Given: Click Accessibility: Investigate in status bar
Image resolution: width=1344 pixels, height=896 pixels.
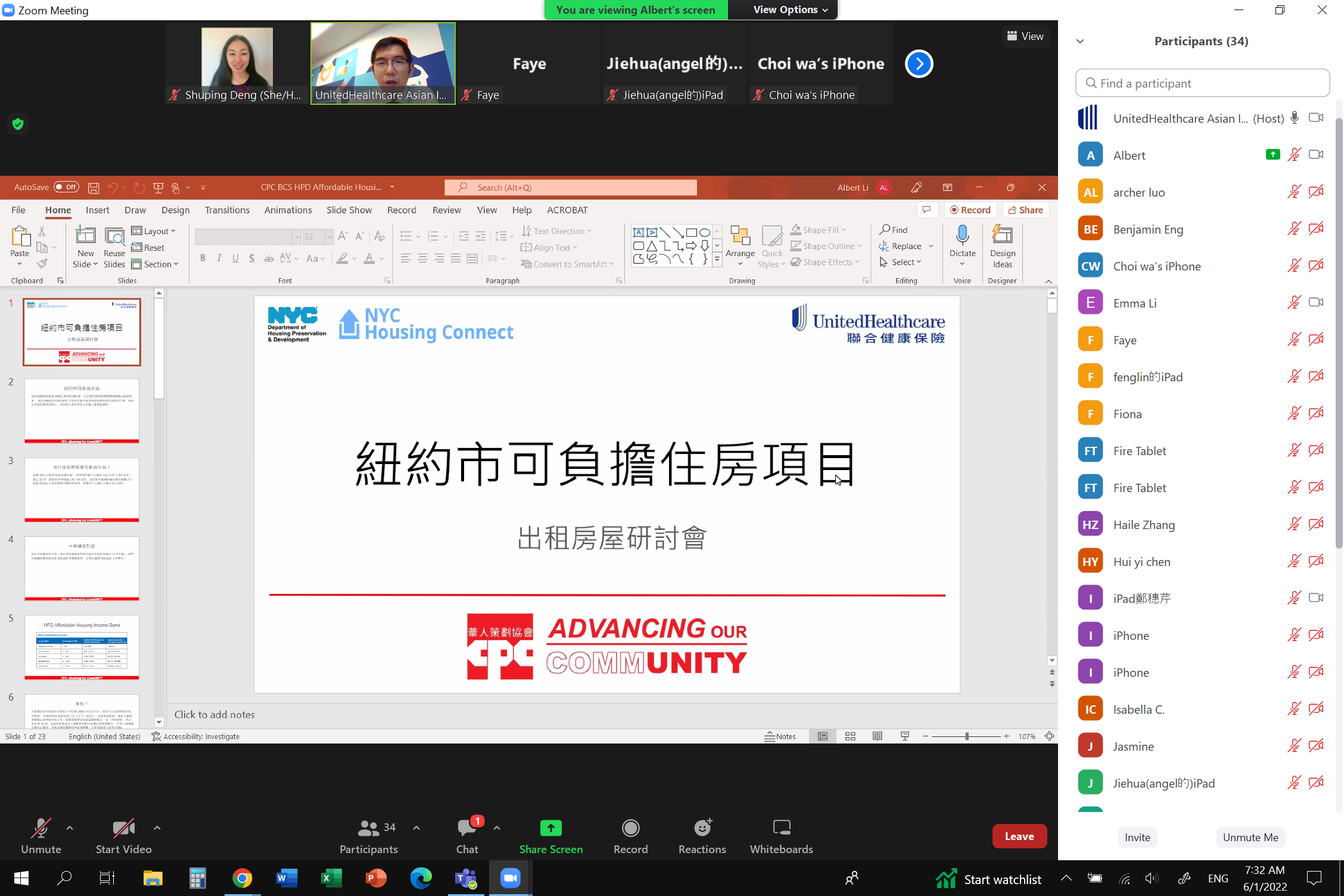Looking at the screenshot, I should pos(195,736).
